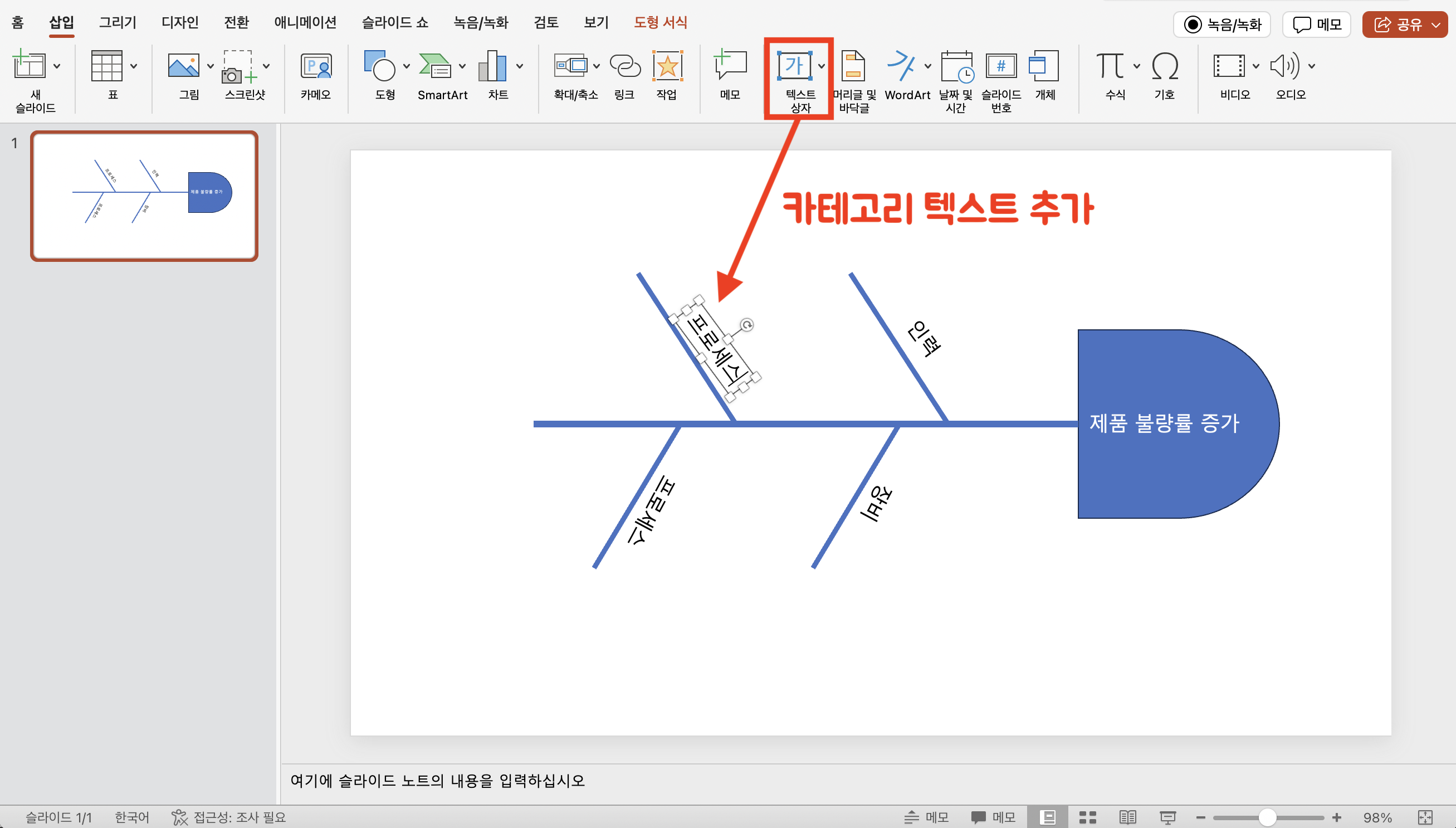
Task: Insert date and time (날짜 및 시간)
Action: coord(957,66)
